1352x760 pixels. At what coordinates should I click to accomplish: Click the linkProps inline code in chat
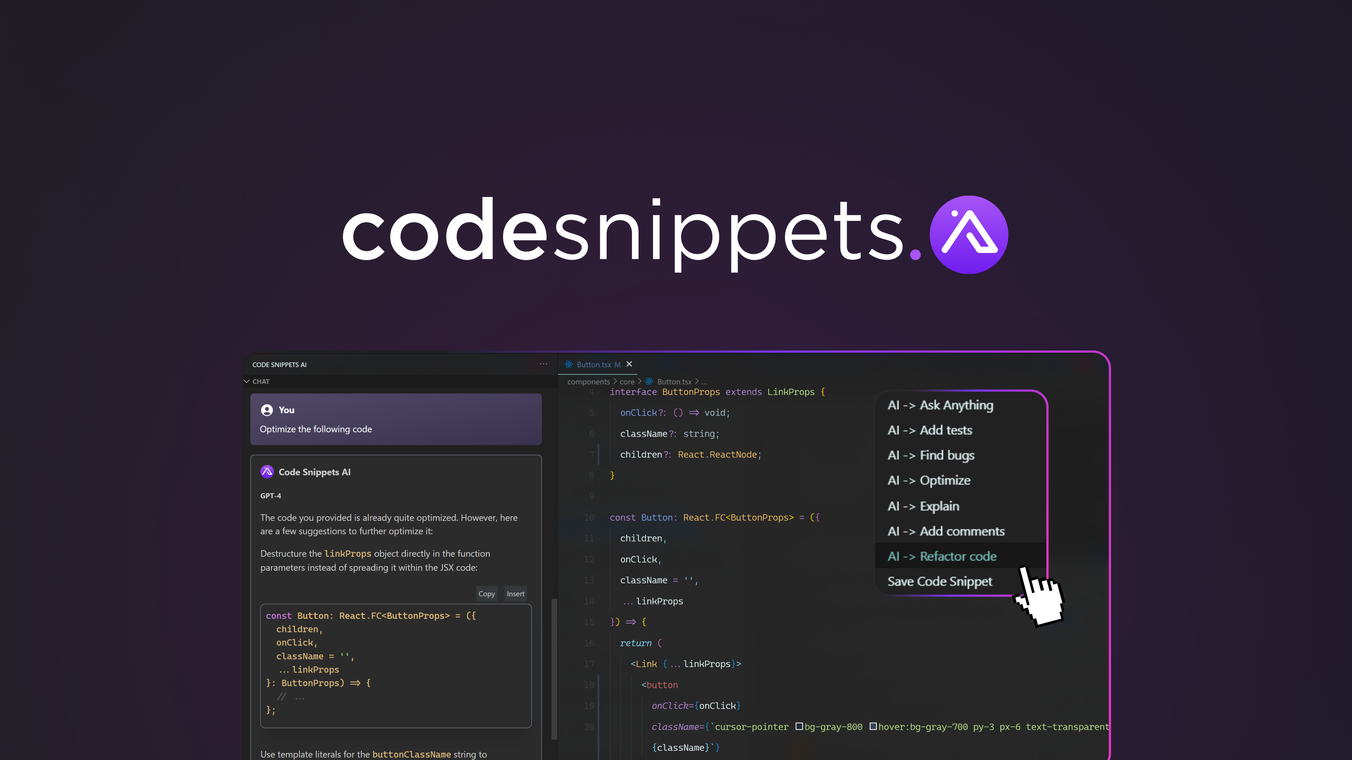[348, 554]
